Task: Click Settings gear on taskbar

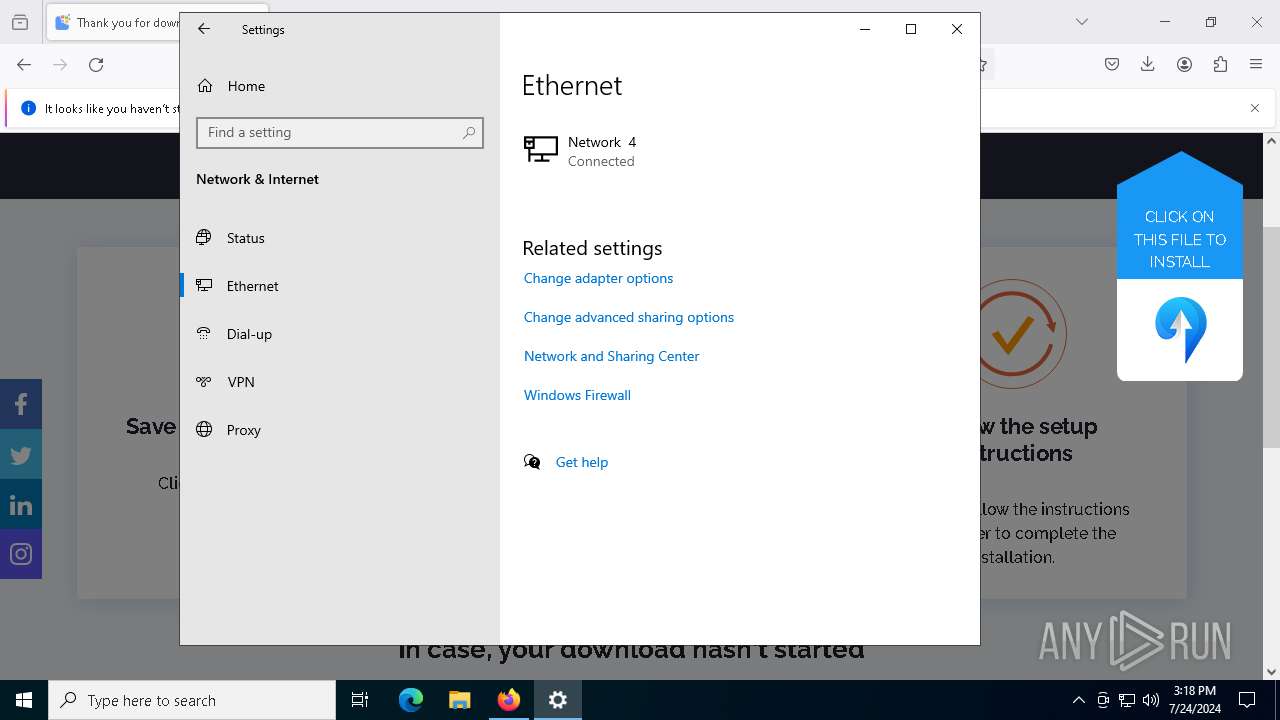Action: click(558, 700)
